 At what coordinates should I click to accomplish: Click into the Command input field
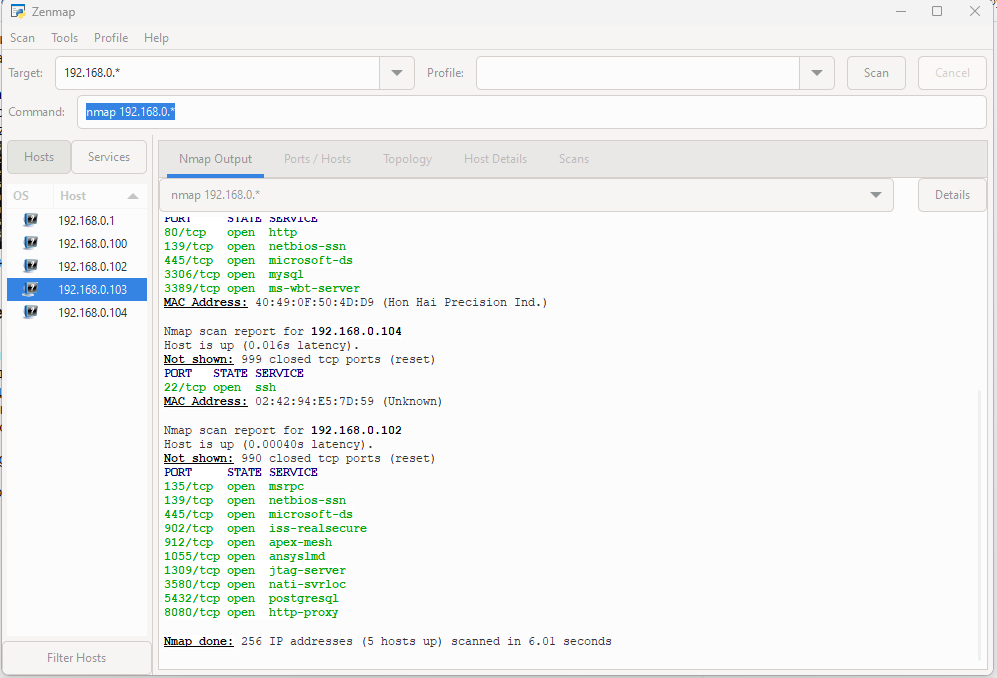click(530, 112)
